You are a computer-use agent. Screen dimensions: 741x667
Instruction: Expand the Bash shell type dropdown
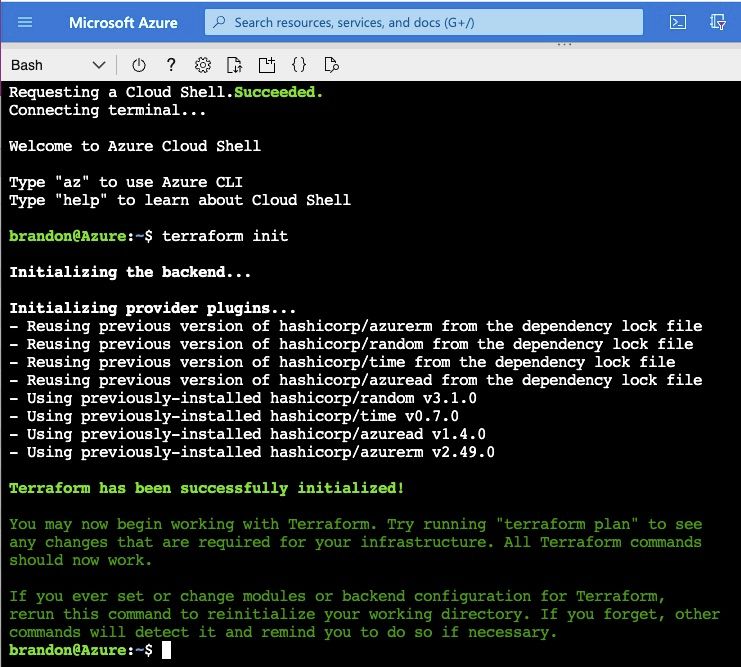58,65
